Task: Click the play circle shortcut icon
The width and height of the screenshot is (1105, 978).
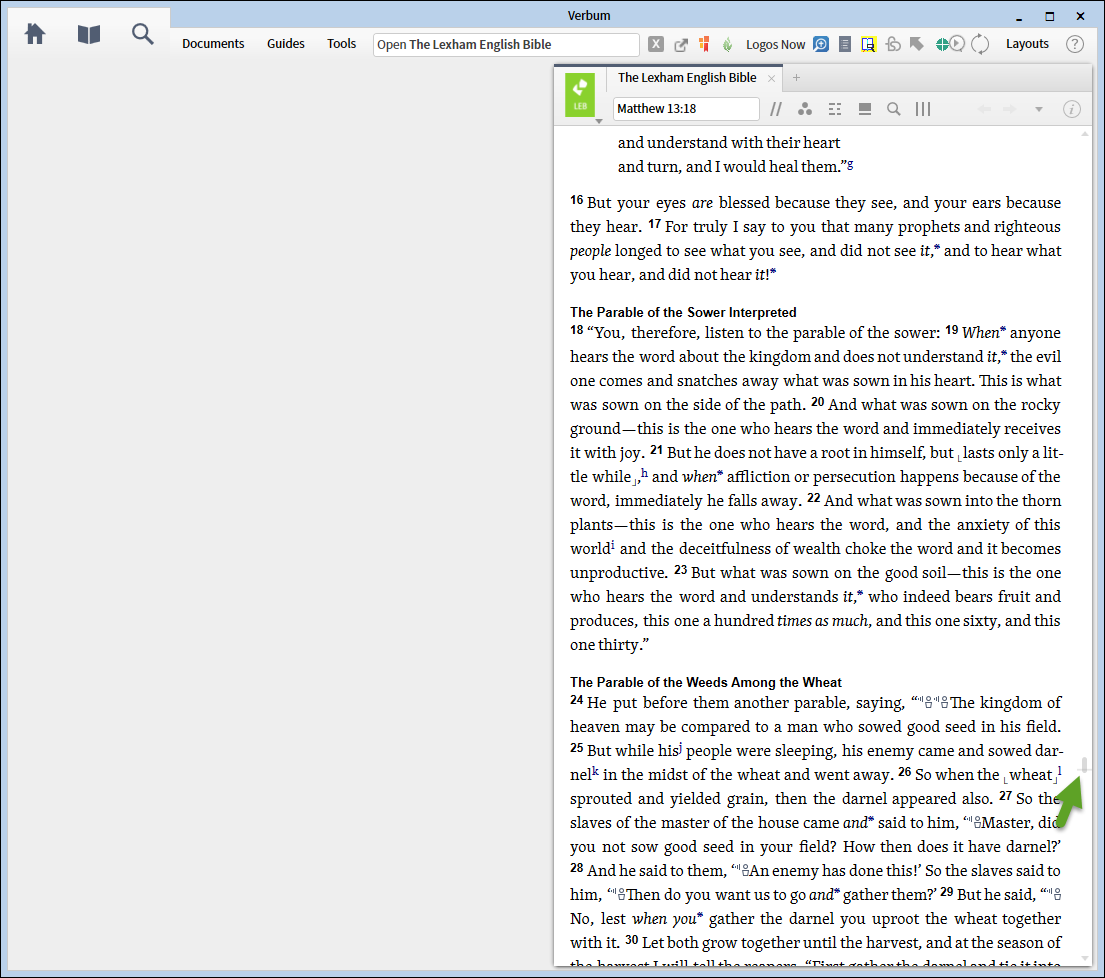Action: pyautogui.click(x=957, y=44)
